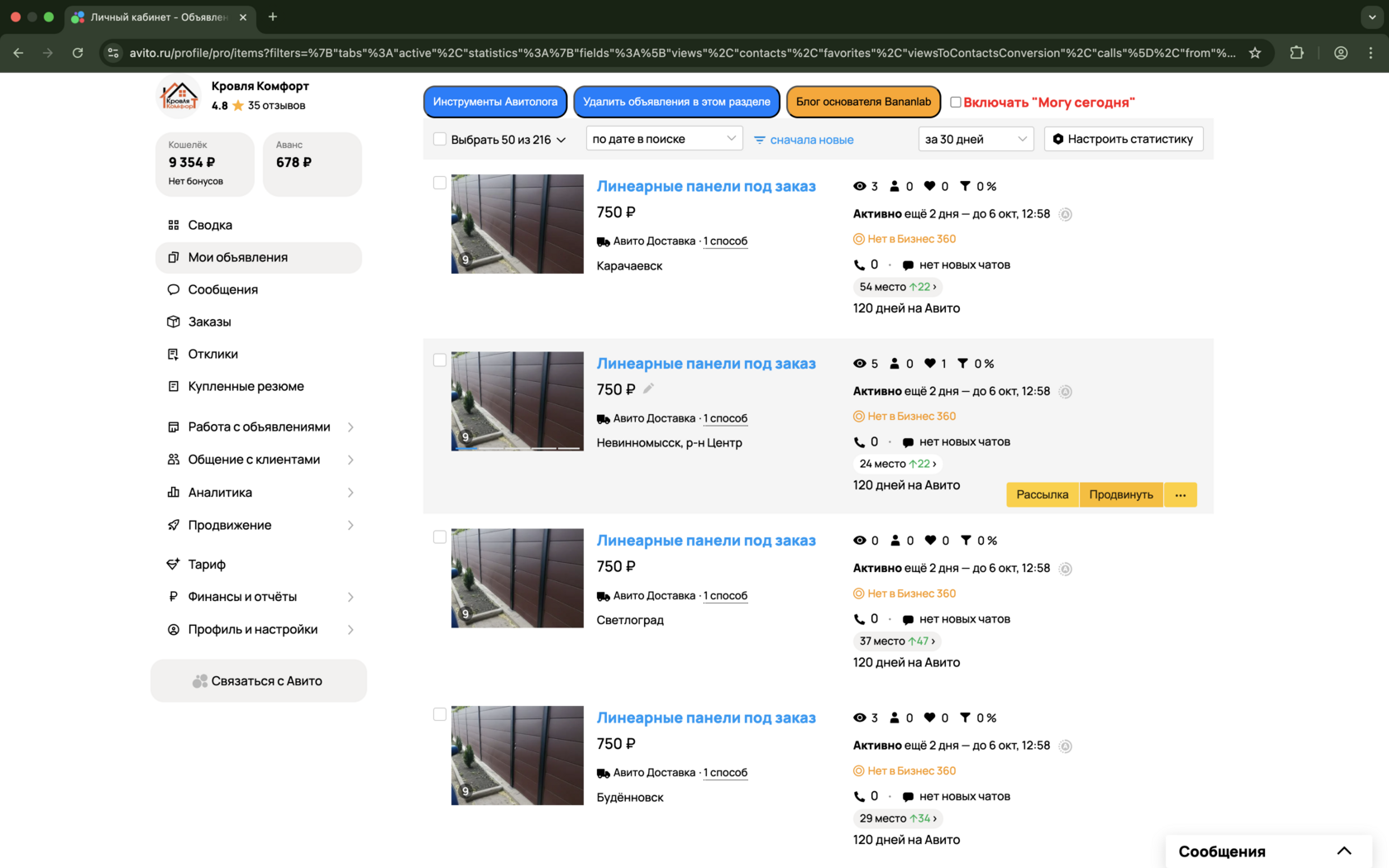1389x868 pixels.
Task: Open Мои объявления in the sidebar
Action: pos(259,257)
